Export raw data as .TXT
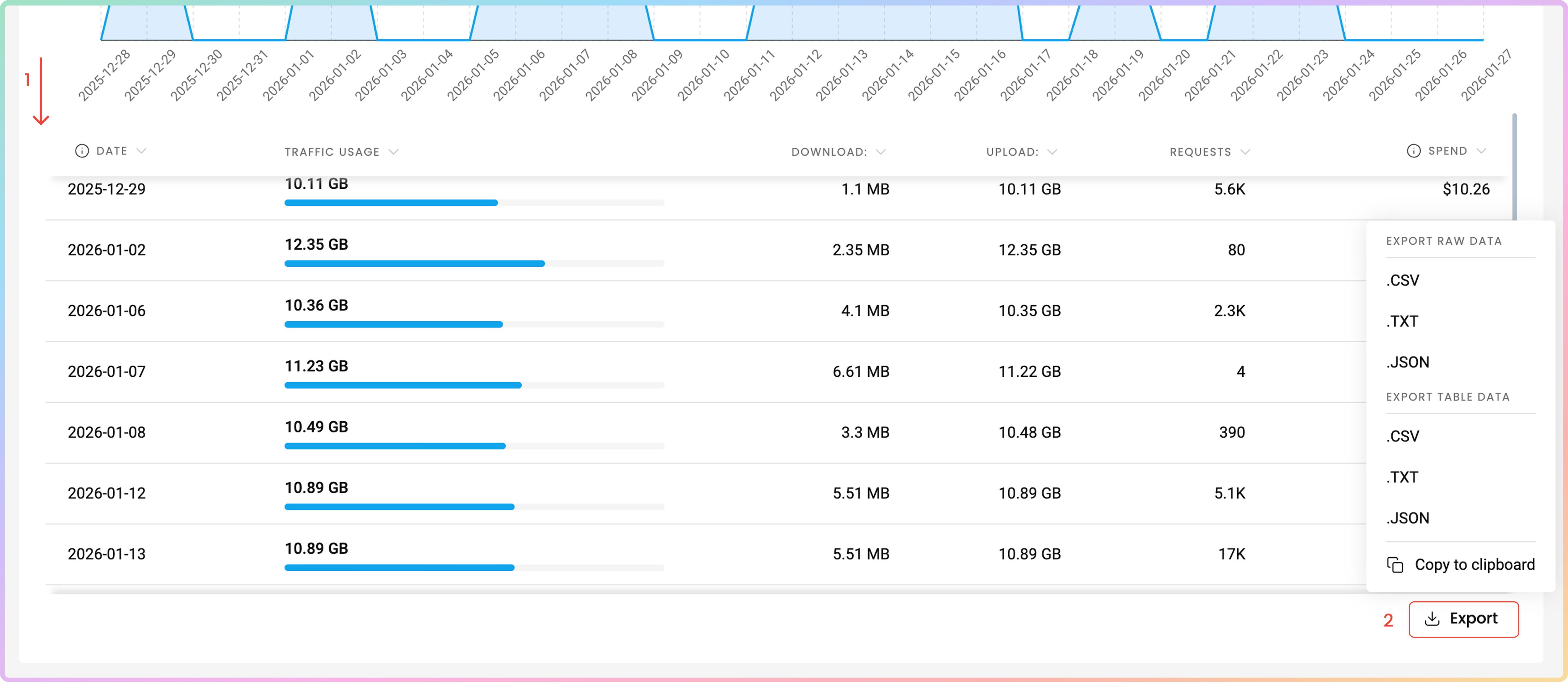 1402,321
